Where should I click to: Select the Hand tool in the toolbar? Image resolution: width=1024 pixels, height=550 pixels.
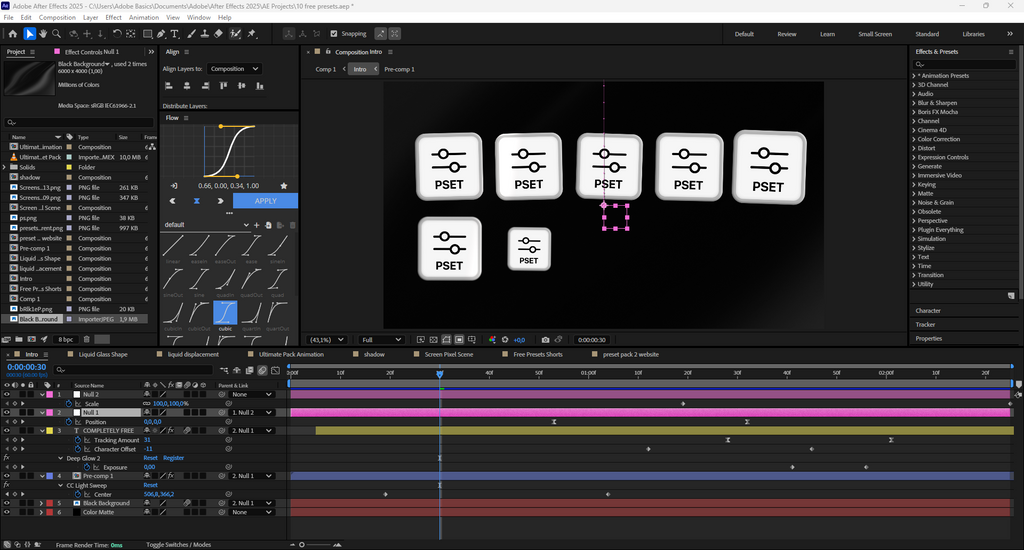point(44,34)
